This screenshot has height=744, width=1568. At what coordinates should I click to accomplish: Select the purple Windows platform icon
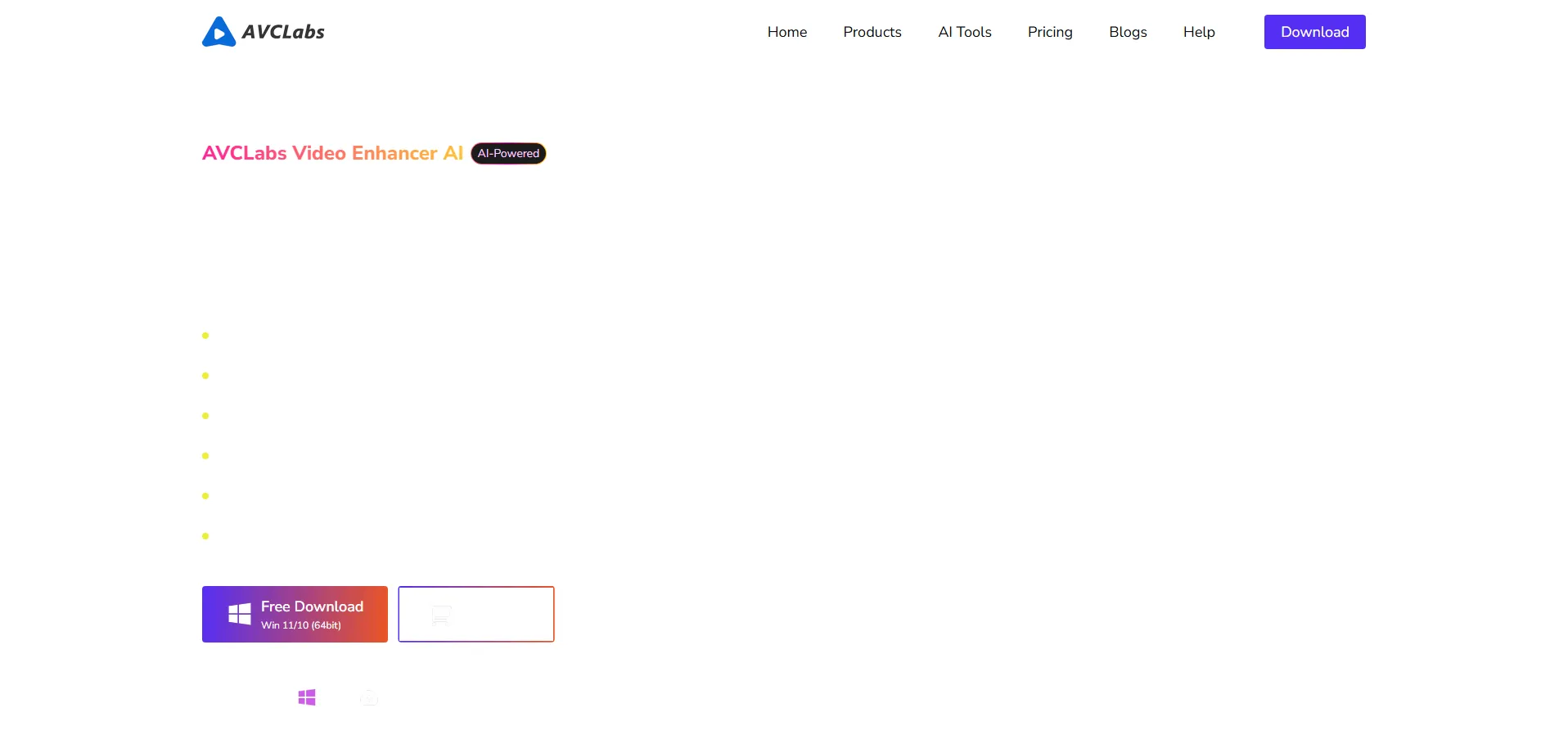(307, 697)
